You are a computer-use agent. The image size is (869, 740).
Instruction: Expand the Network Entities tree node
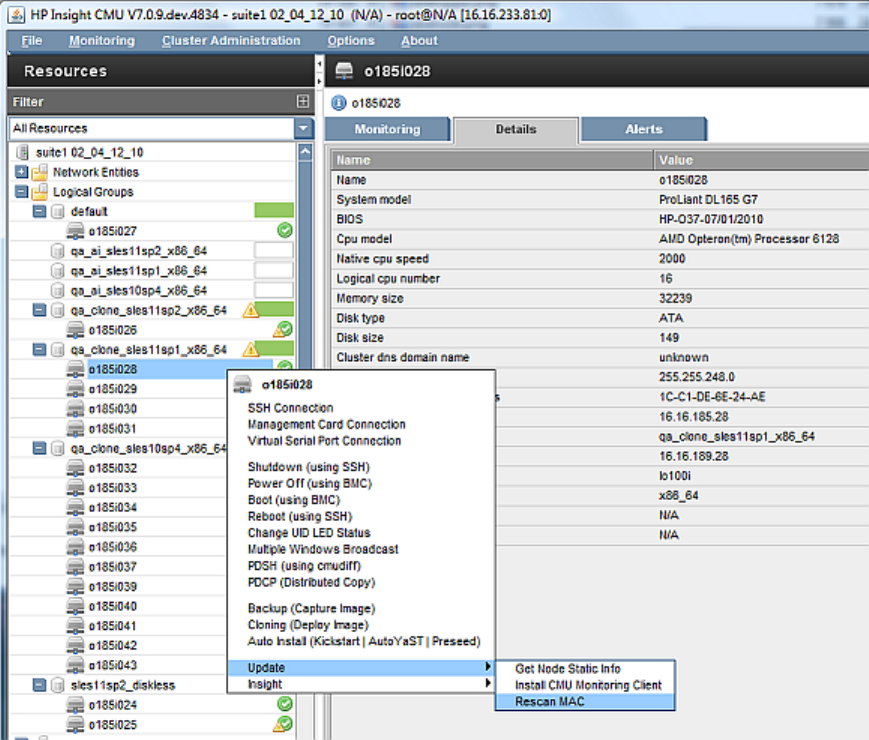21,172
